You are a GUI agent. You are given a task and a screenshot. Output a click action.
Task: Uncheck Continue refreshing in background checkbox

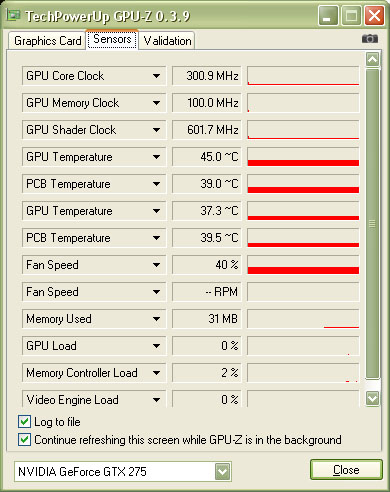point(24,440)
